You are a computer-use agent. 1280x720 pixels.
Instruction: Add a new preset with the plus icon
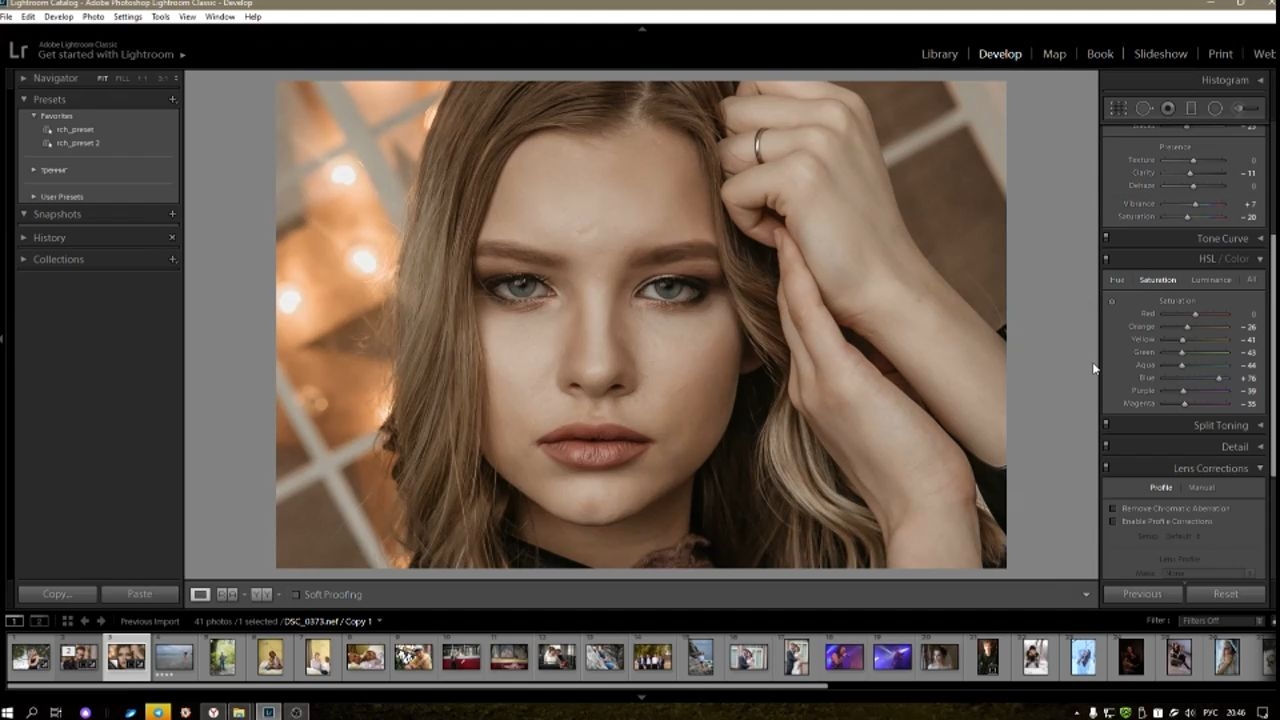pyautogui.click(x=173, y=99)
